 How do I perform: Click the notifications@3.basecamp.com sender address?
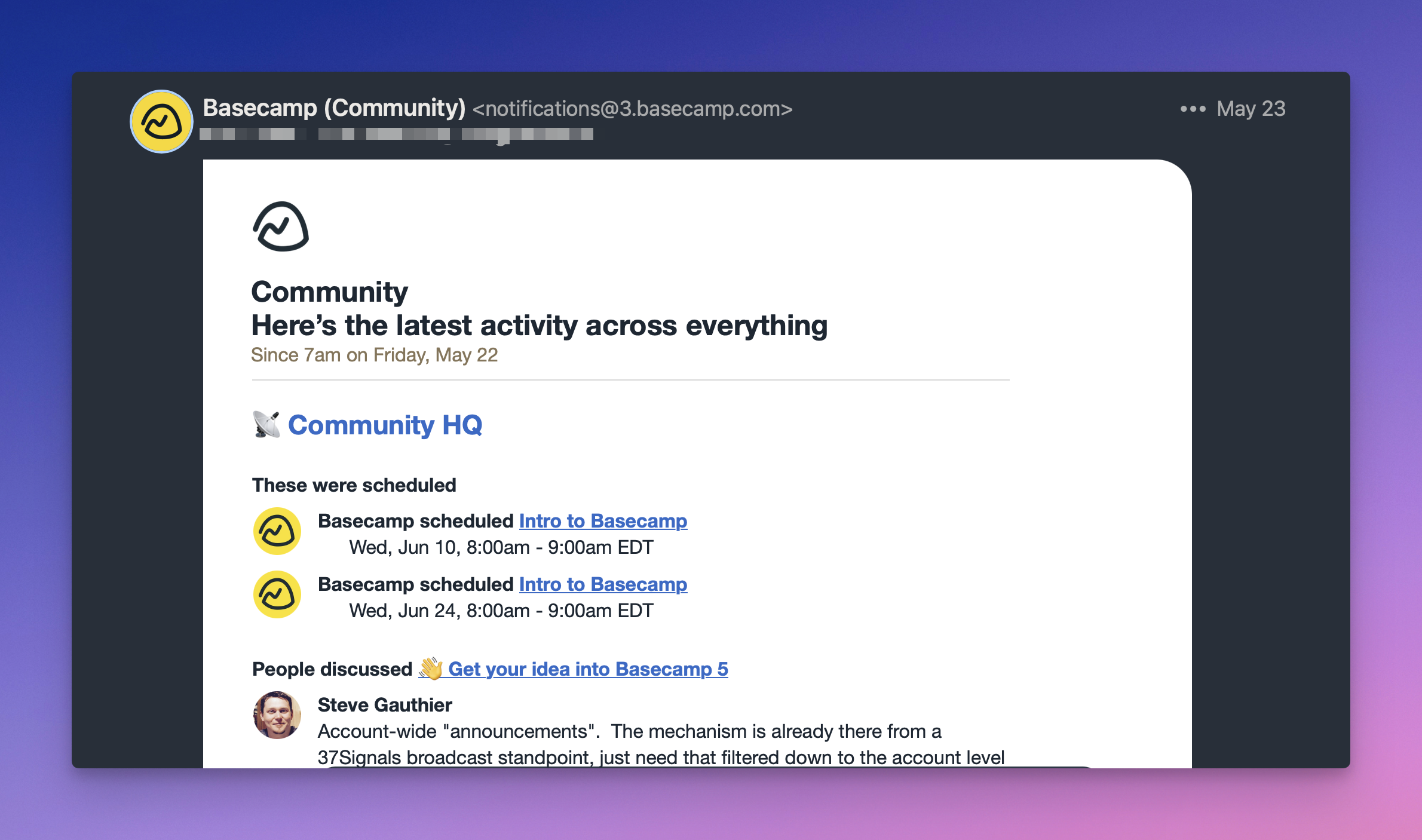click(x=633, y=109)
